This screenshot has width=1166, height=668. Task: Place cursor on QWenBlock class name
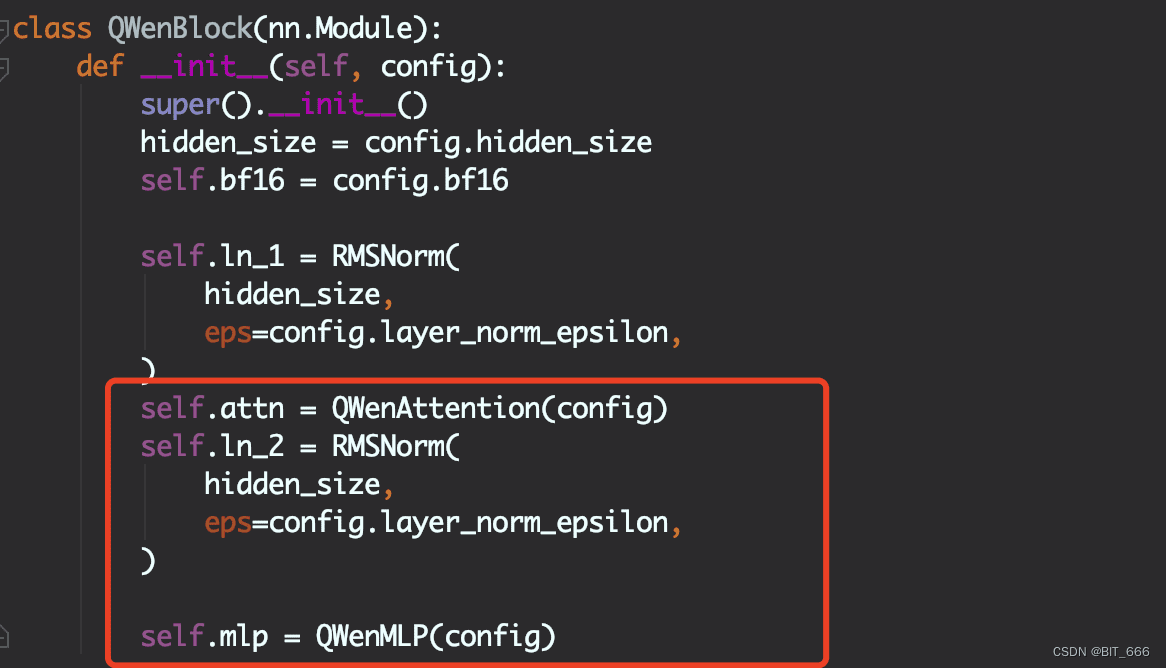180,29
